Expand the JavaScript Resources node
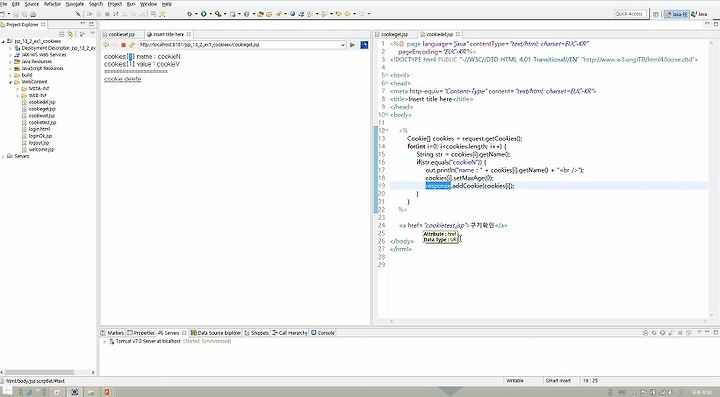Screen dimensions: 720x397 (x=10, y=68)
